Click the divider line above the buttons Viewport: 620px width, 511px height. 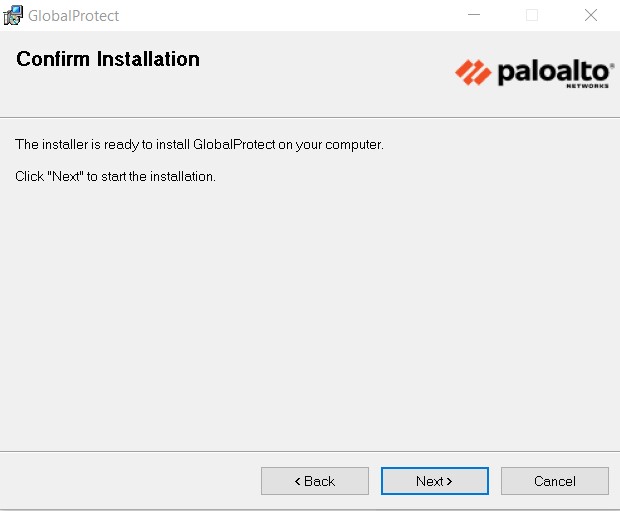coord(310,450)
